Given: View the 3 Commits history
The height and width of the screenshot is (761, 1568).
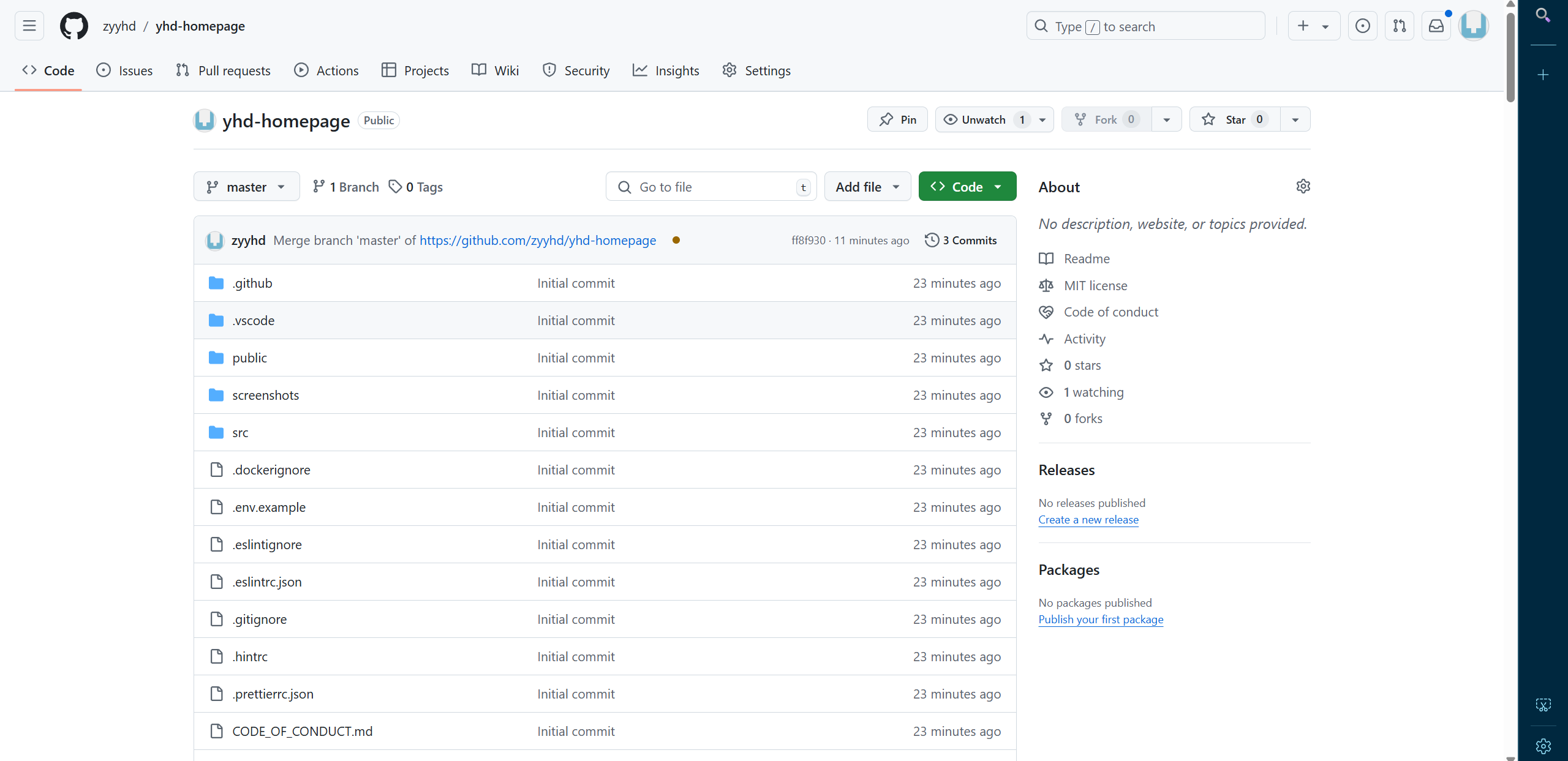Looking at the screenshot, I should [x=960, y=240].
